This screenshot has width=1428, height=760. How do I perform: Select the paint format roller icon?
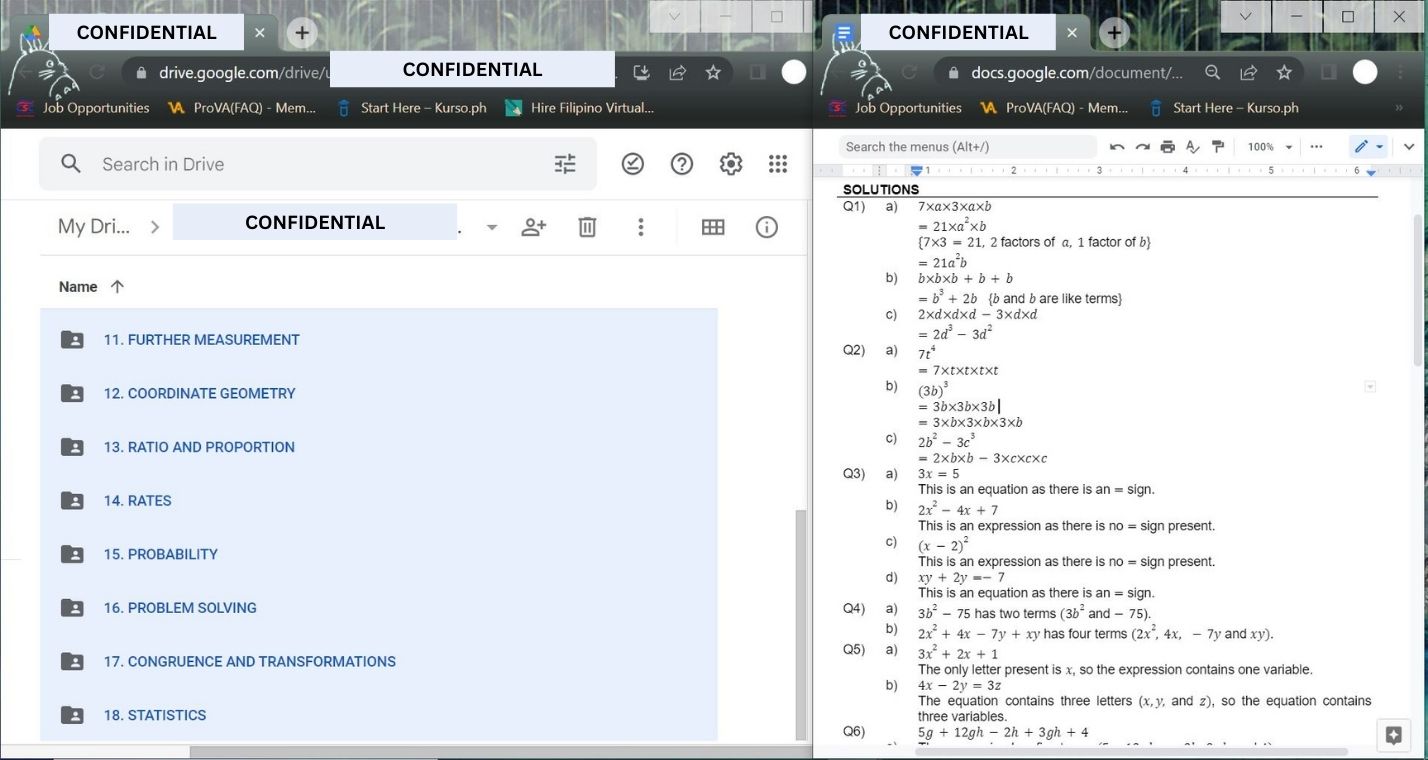click(x=1217, y=147)
